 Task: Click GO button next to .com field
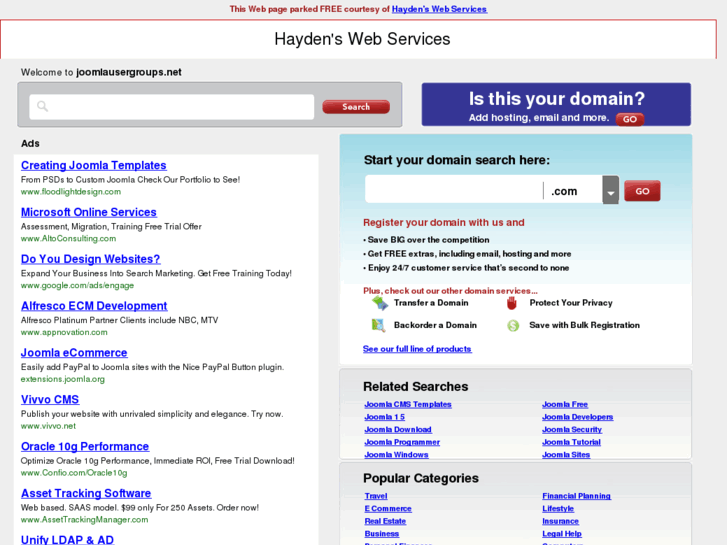point(642,191)
